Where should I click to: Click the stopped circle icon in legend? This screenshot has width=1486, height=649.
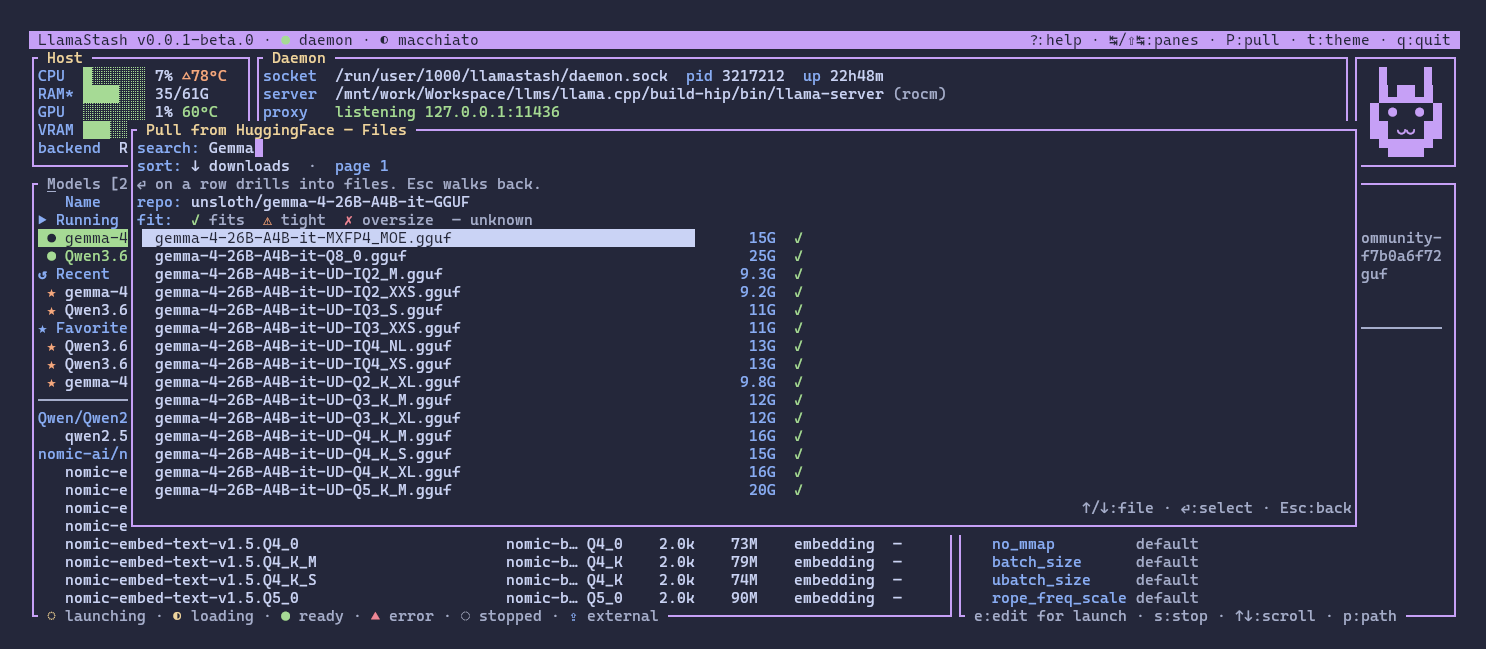point(465,616)
